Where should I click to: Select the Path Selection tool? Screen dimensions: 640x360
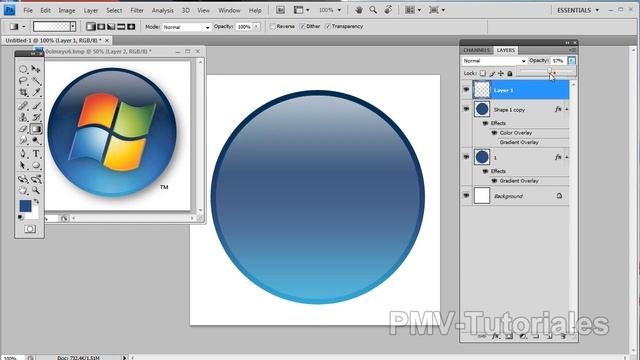pos(23,166)
